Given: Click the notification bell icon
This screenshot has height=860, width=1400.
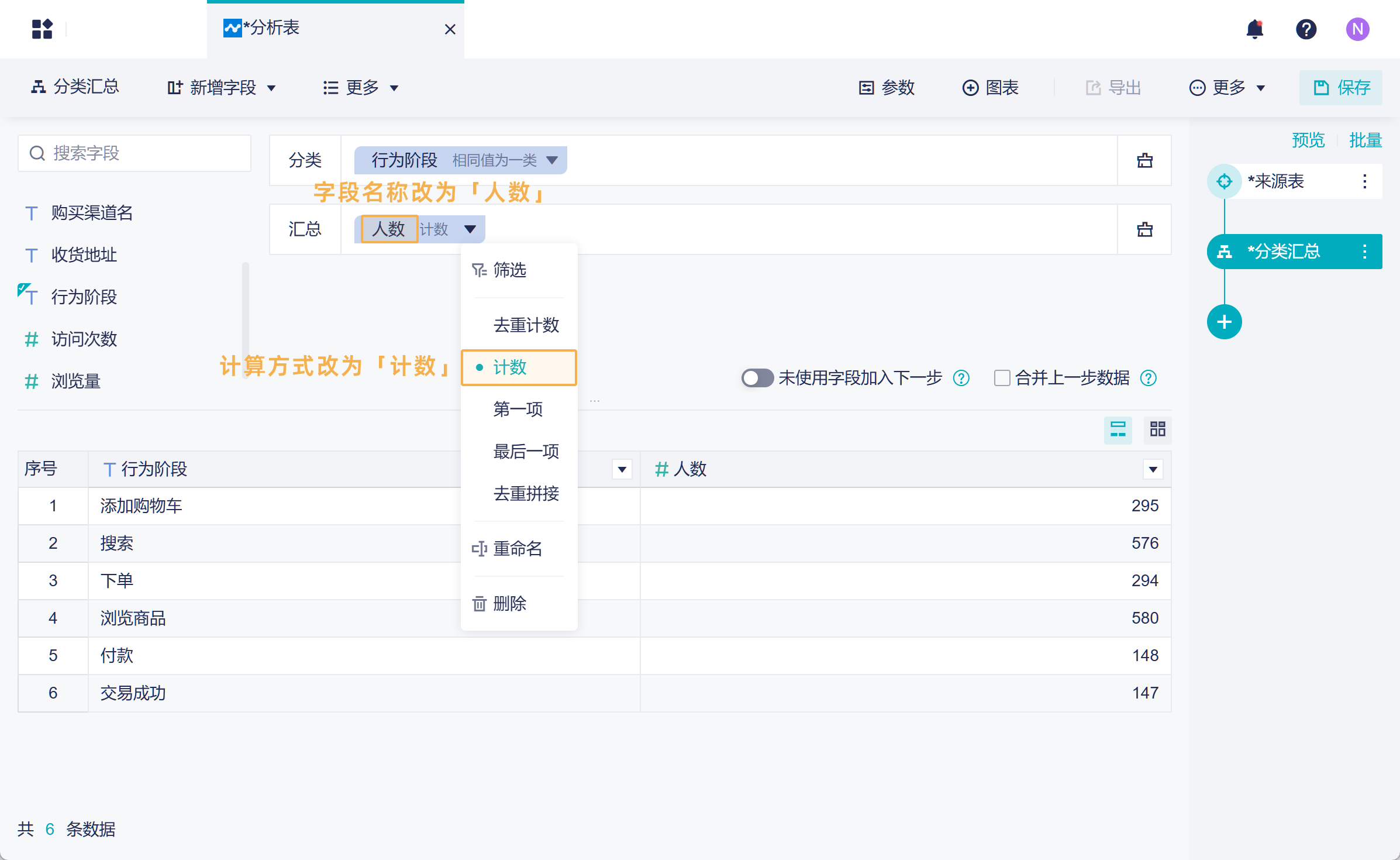Looking at the screenshot, I should coord(1254,29).
